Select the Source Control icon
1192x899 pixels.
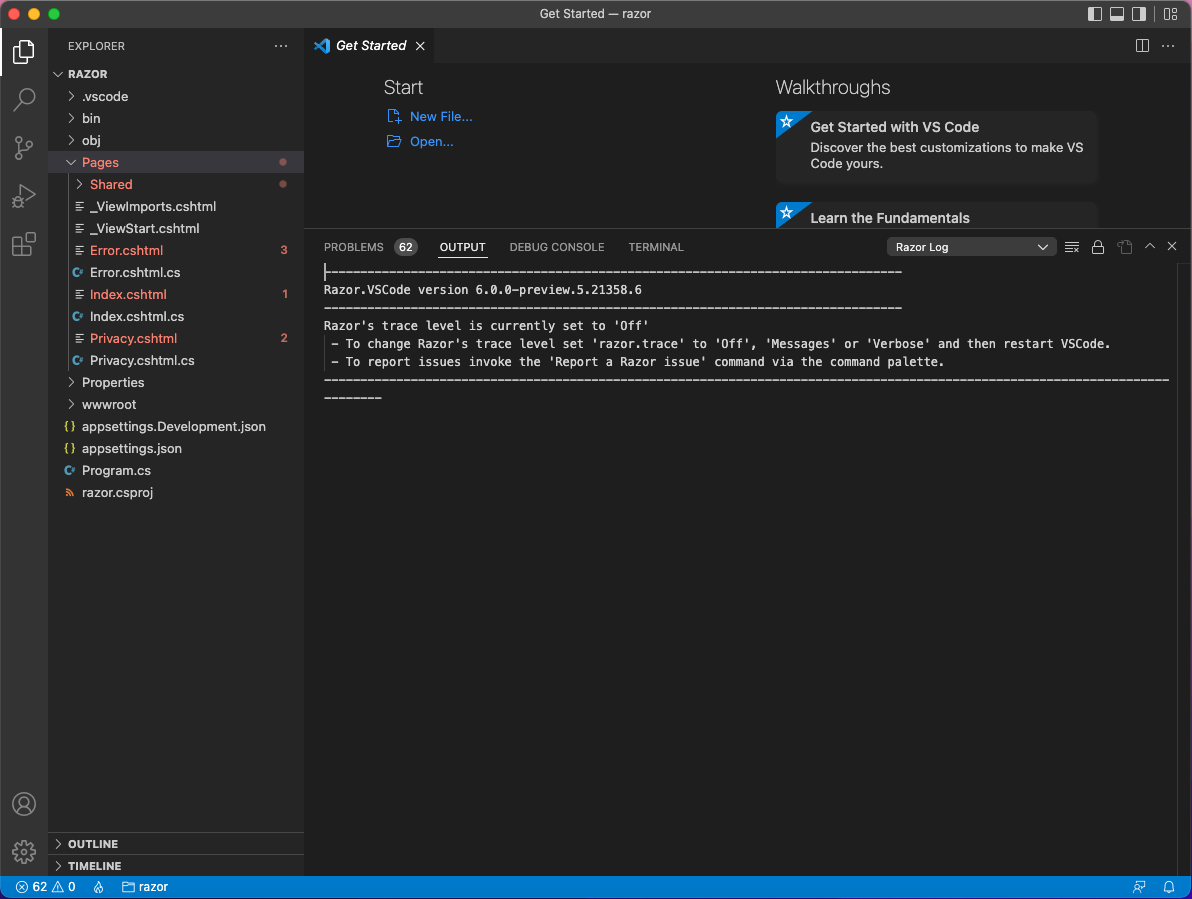24,147
